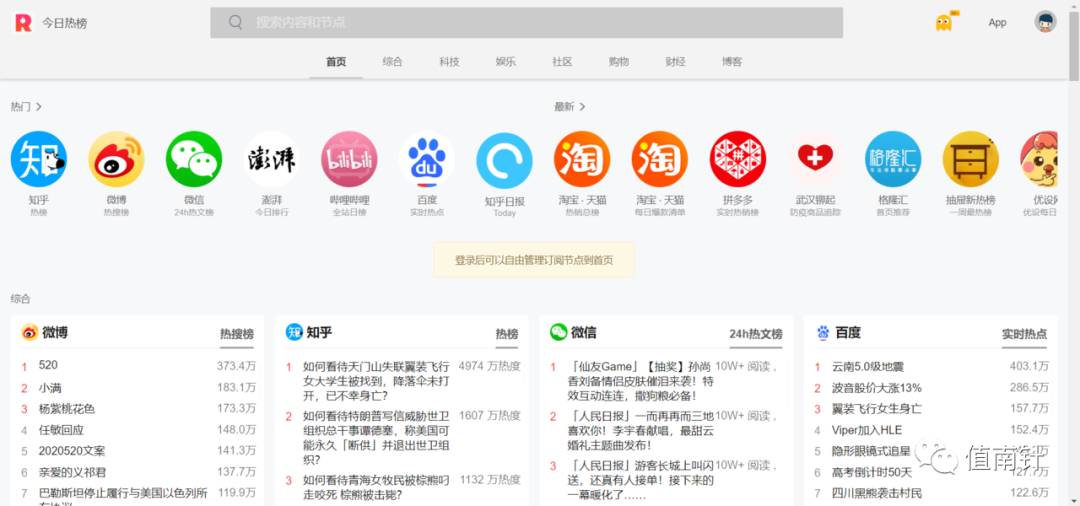Switch to the 社区 tab
The image size is (1080, 506).
(562, 62)
